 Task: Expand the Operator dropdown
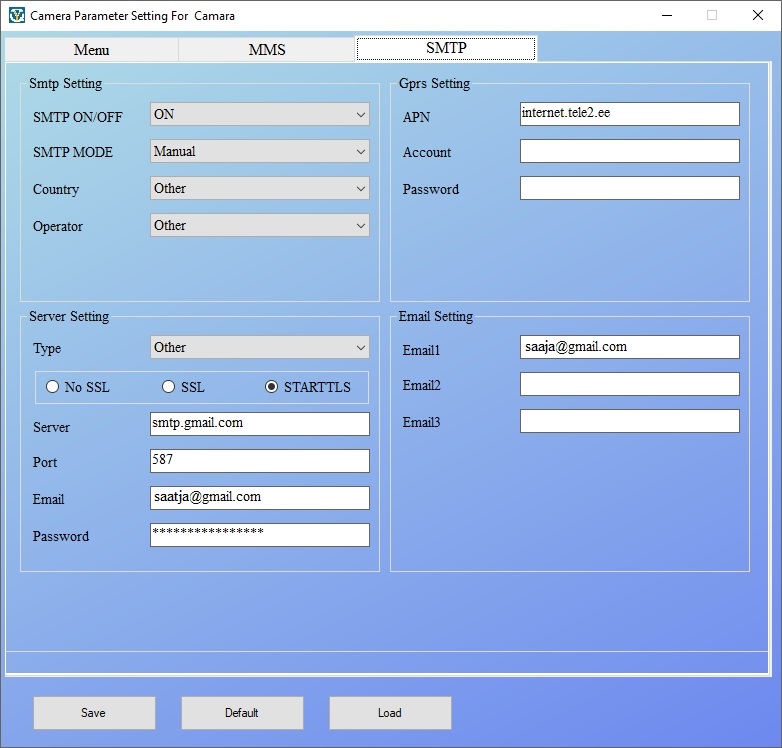point(259,226)
